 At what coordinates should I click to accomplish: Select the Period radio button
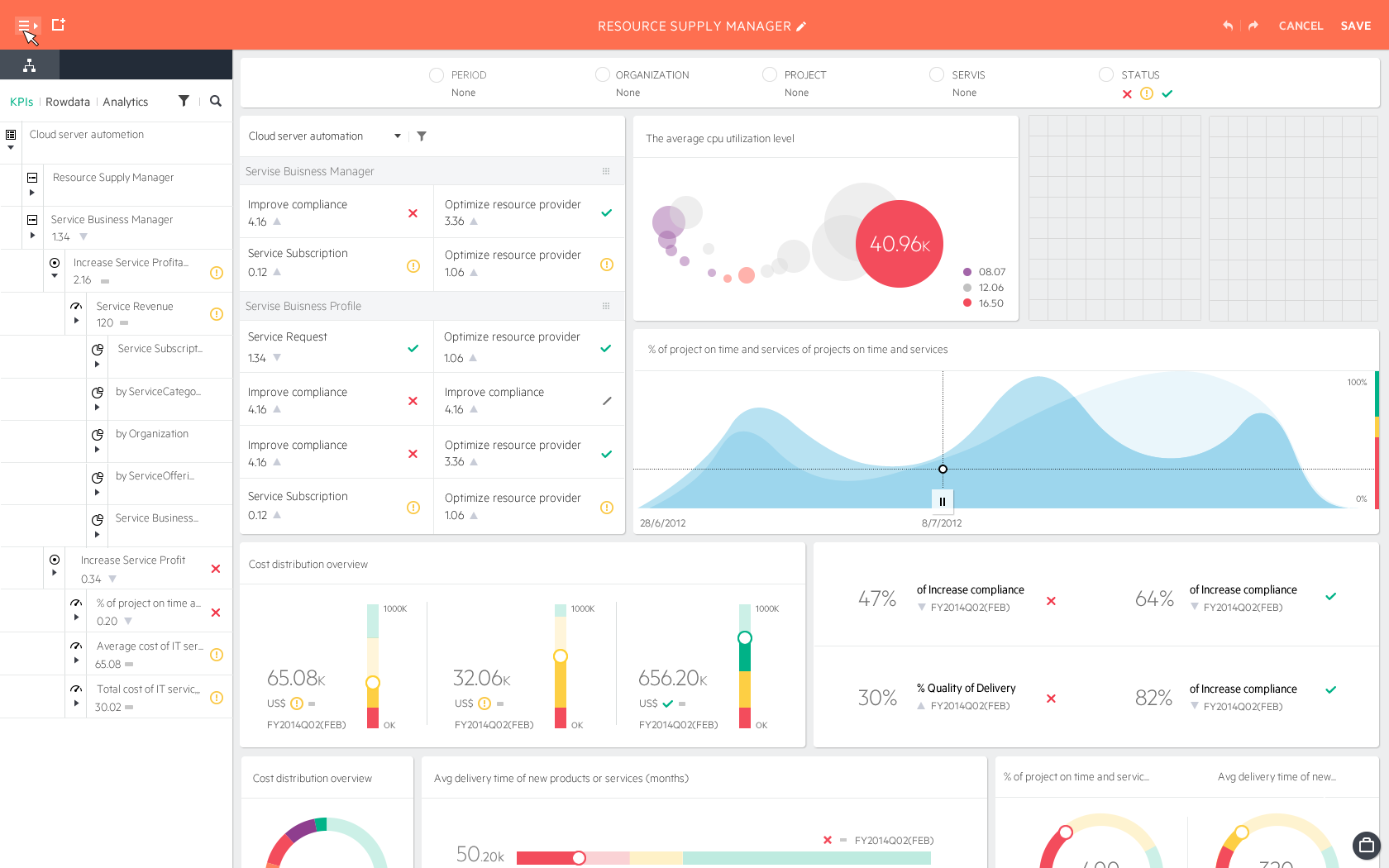(x=437, y=75)
